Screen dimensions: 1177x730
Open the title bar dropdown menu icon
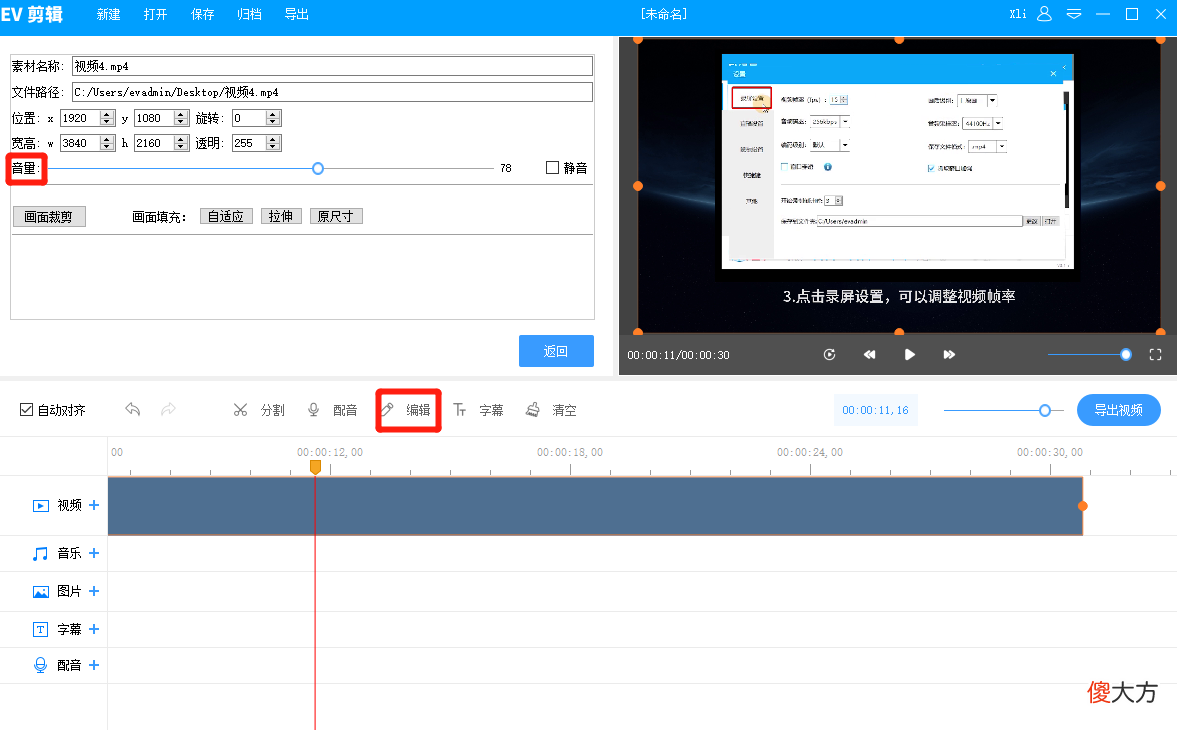(x=1074, y=14)
